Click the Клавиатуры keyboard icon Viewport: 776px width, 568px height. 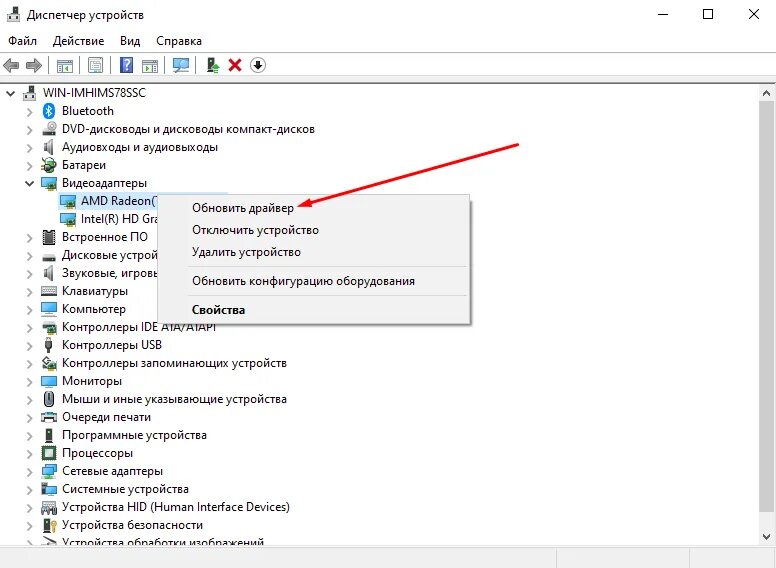pos(48,291)
